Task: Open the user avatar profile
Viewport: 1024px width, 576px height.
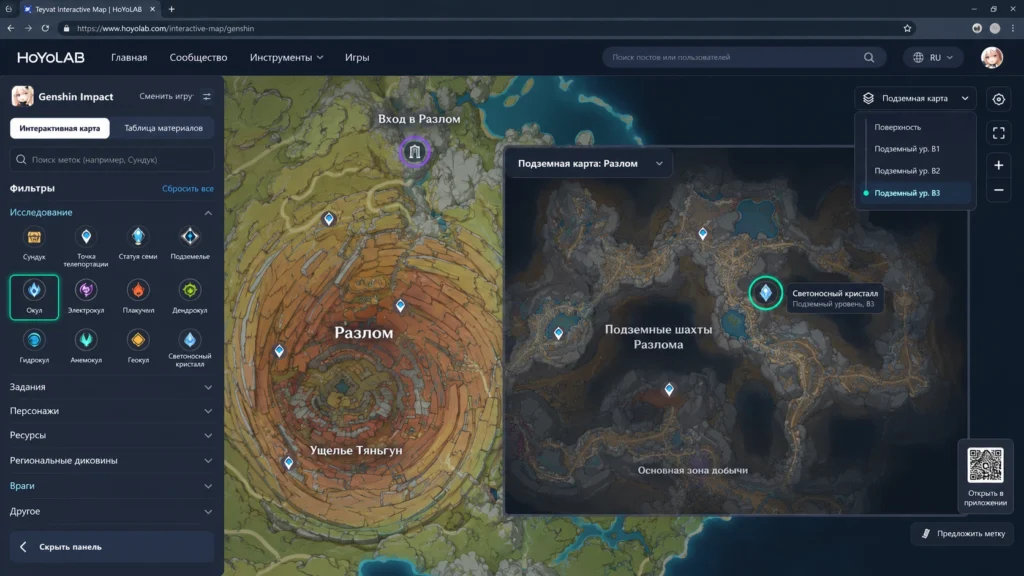Action: click(992, 57)
